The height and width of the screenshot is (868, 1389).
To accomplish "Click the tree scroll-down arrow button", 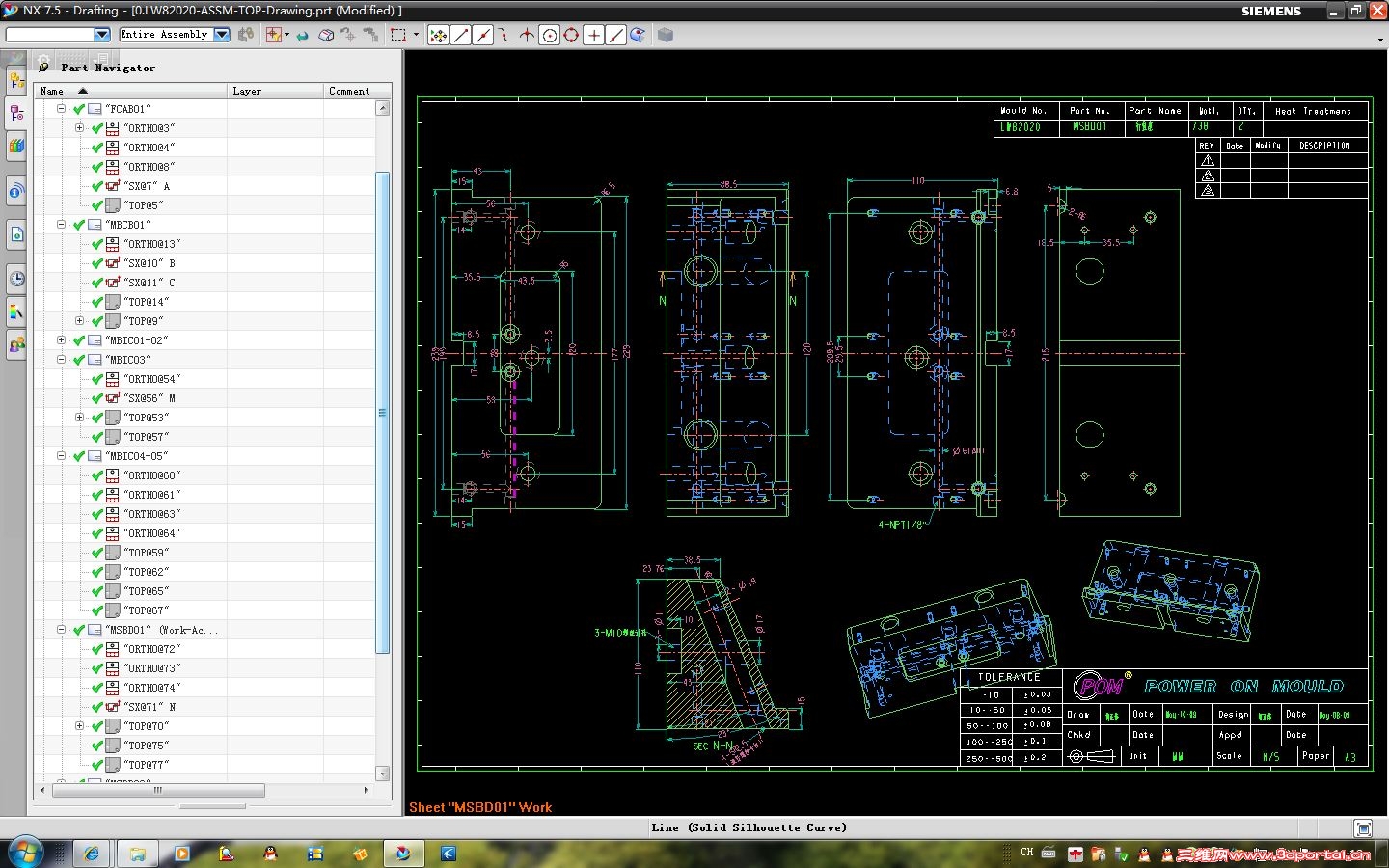I will (x=383, y=773).
